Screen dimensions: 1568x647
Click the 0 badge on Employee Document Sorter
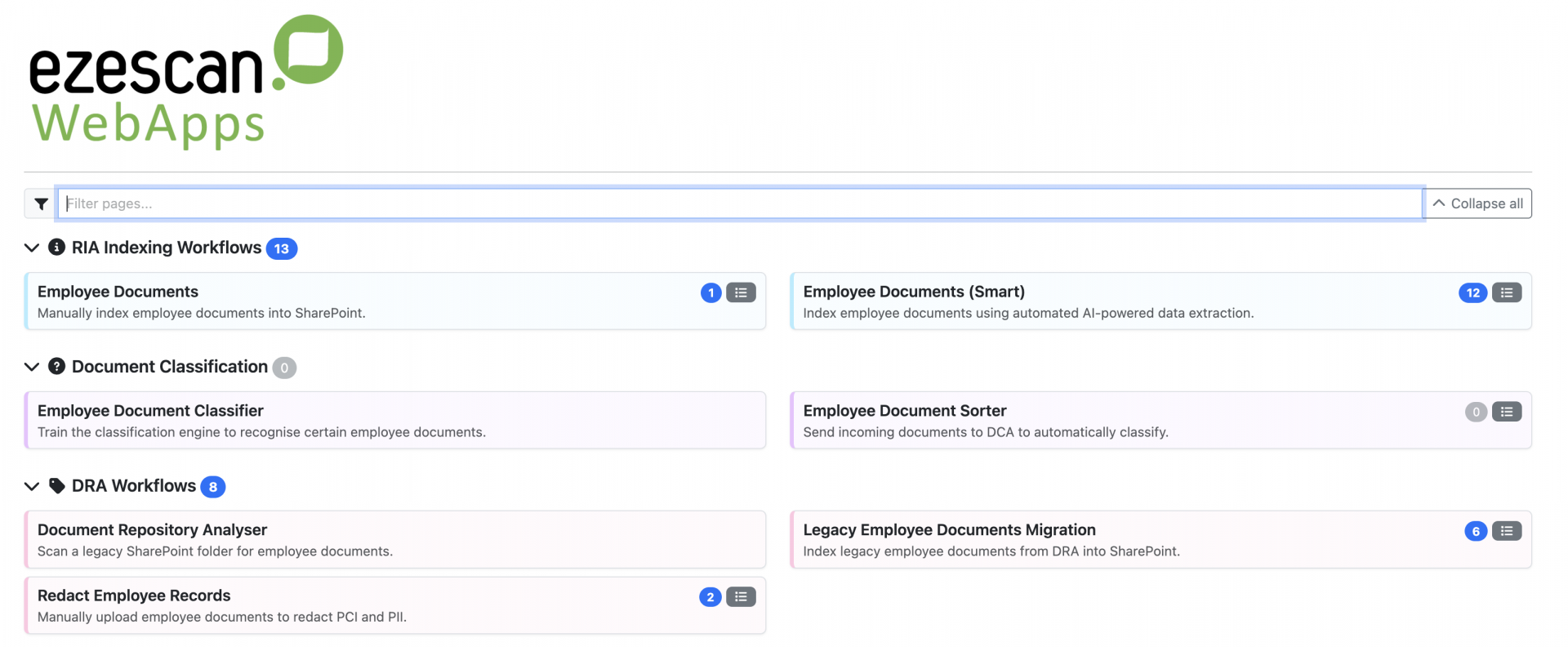[x=1477, y=412]
